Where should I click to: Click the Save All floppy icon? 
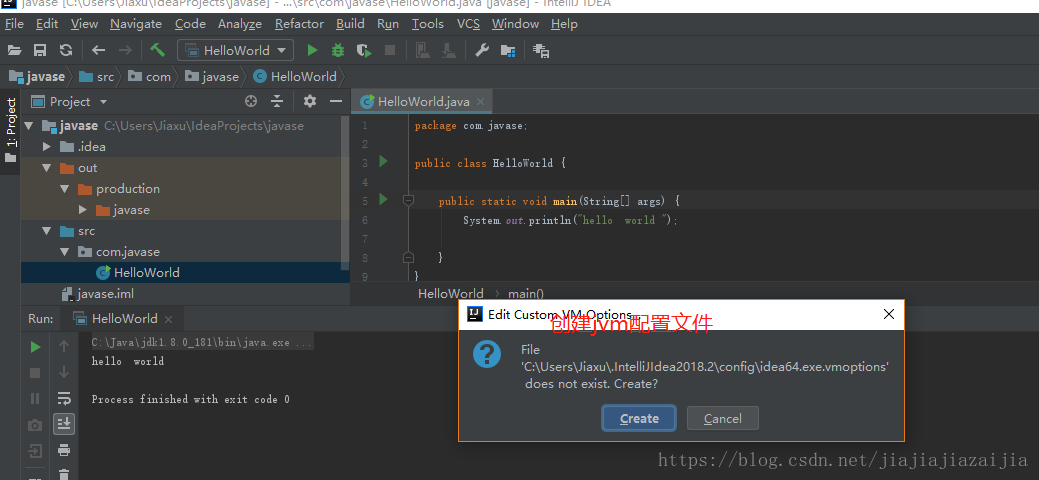[40, 50]
